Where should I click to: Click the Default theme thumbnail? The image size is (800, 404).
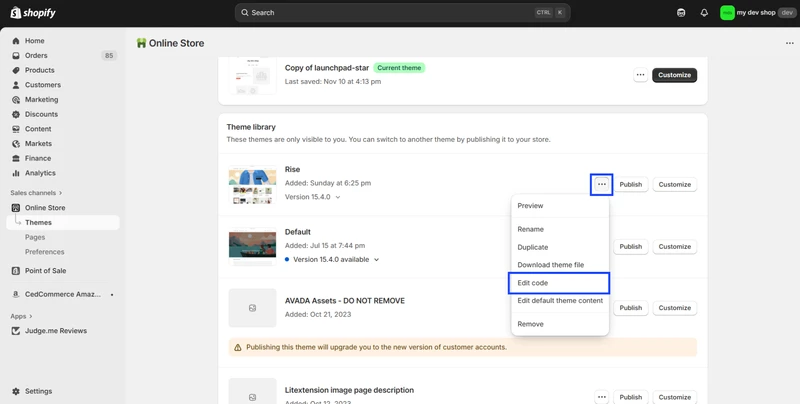tap(253, 246)
